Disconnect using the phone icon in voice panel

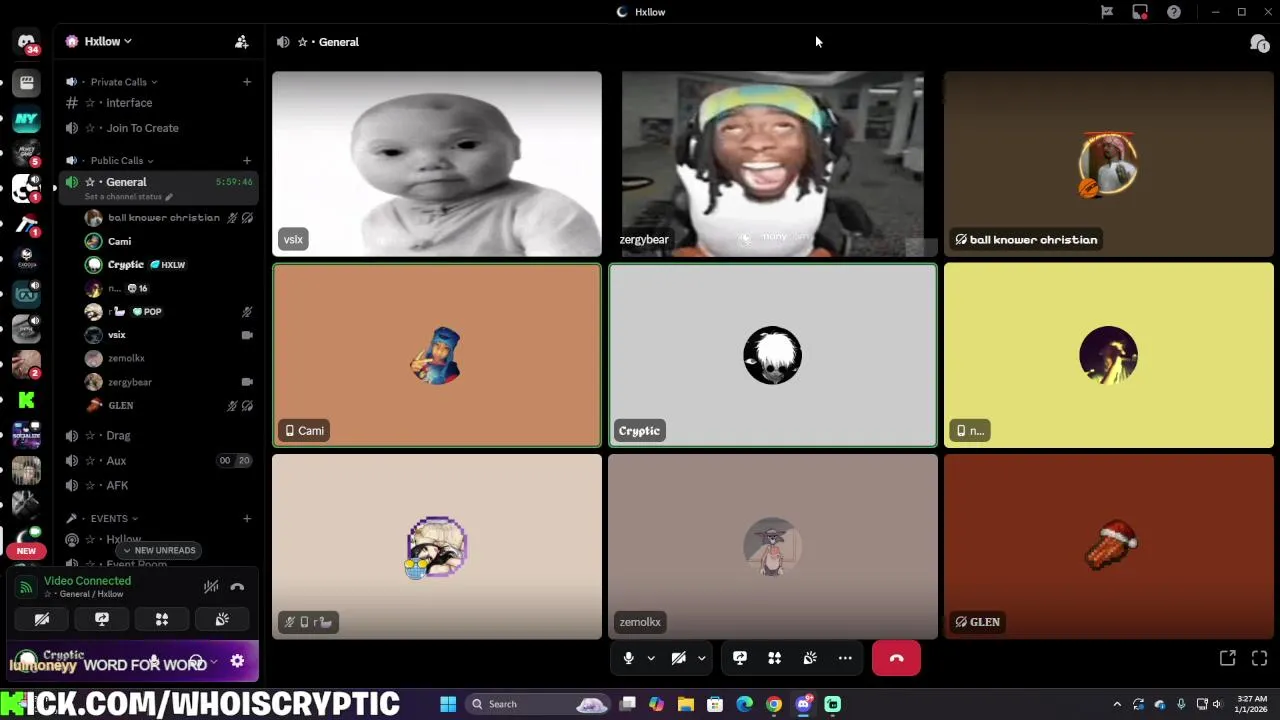click(x=237, y=587)
